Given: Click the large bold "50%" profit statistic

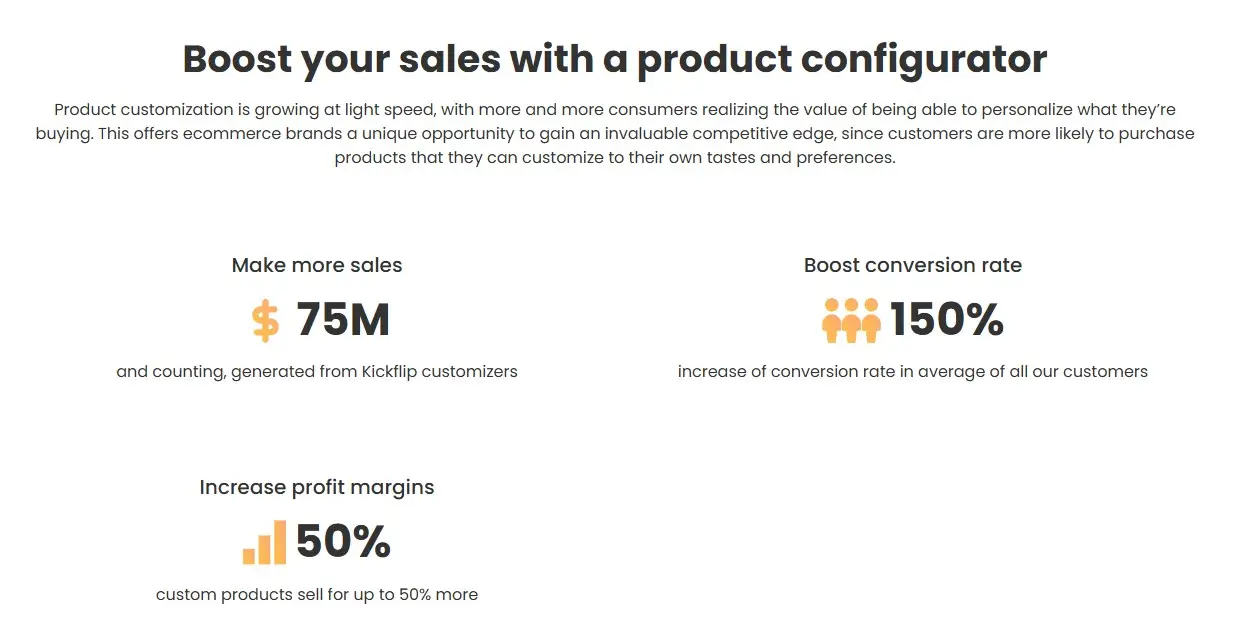Looking at the screenshot, I should (343, 542).
